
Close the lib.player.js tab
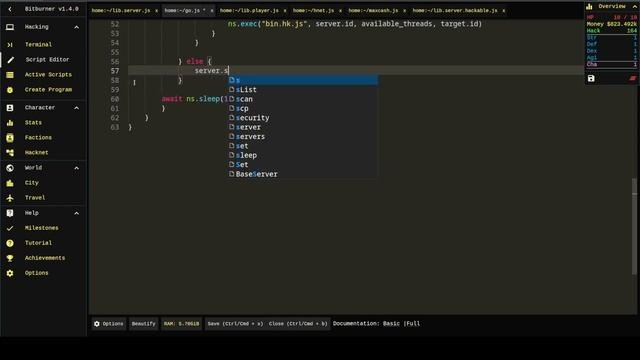coord(284,11)
